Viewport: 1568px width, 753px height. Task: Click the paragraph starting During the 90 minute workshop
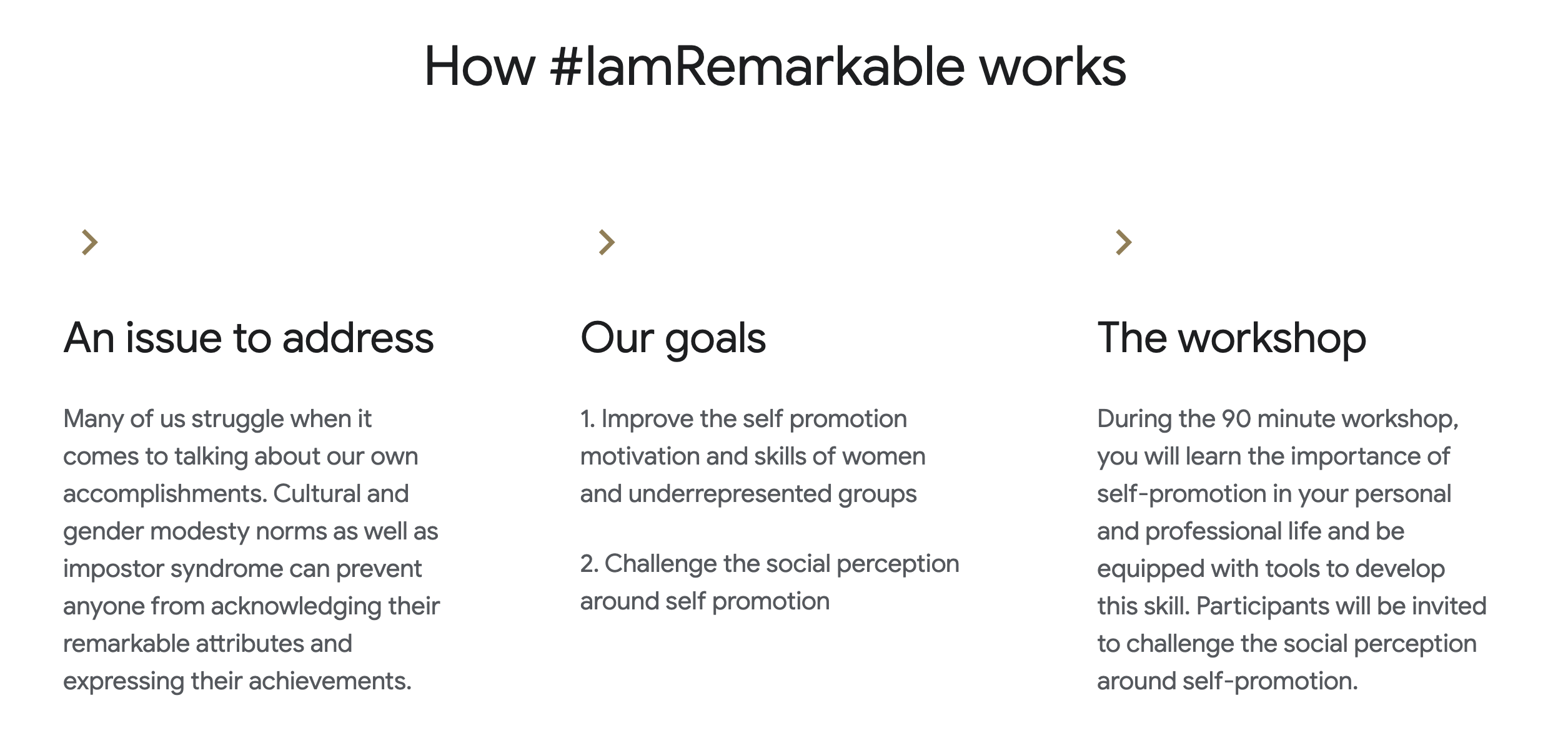tap(1292, 550)
